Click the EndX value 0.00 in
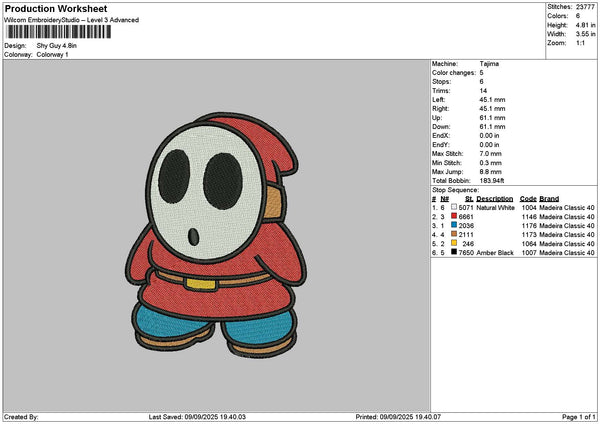Image resolution: width=600 pixels, height=424 pixels. click(489, 136)
